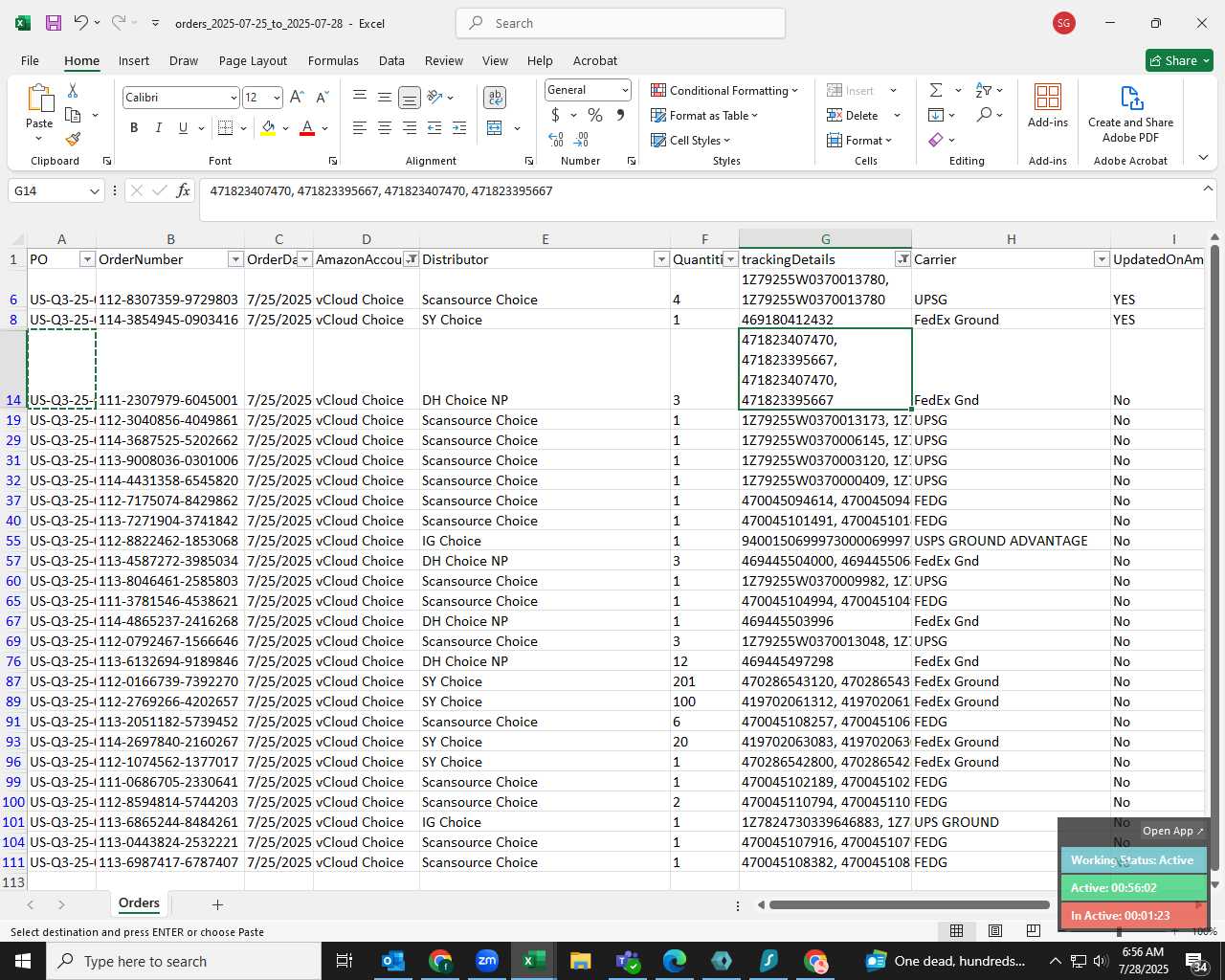This screenshot has width=1225, height=980.
Task: Click the Copy icon in Clipboard group
Action: tap(73, 115)
